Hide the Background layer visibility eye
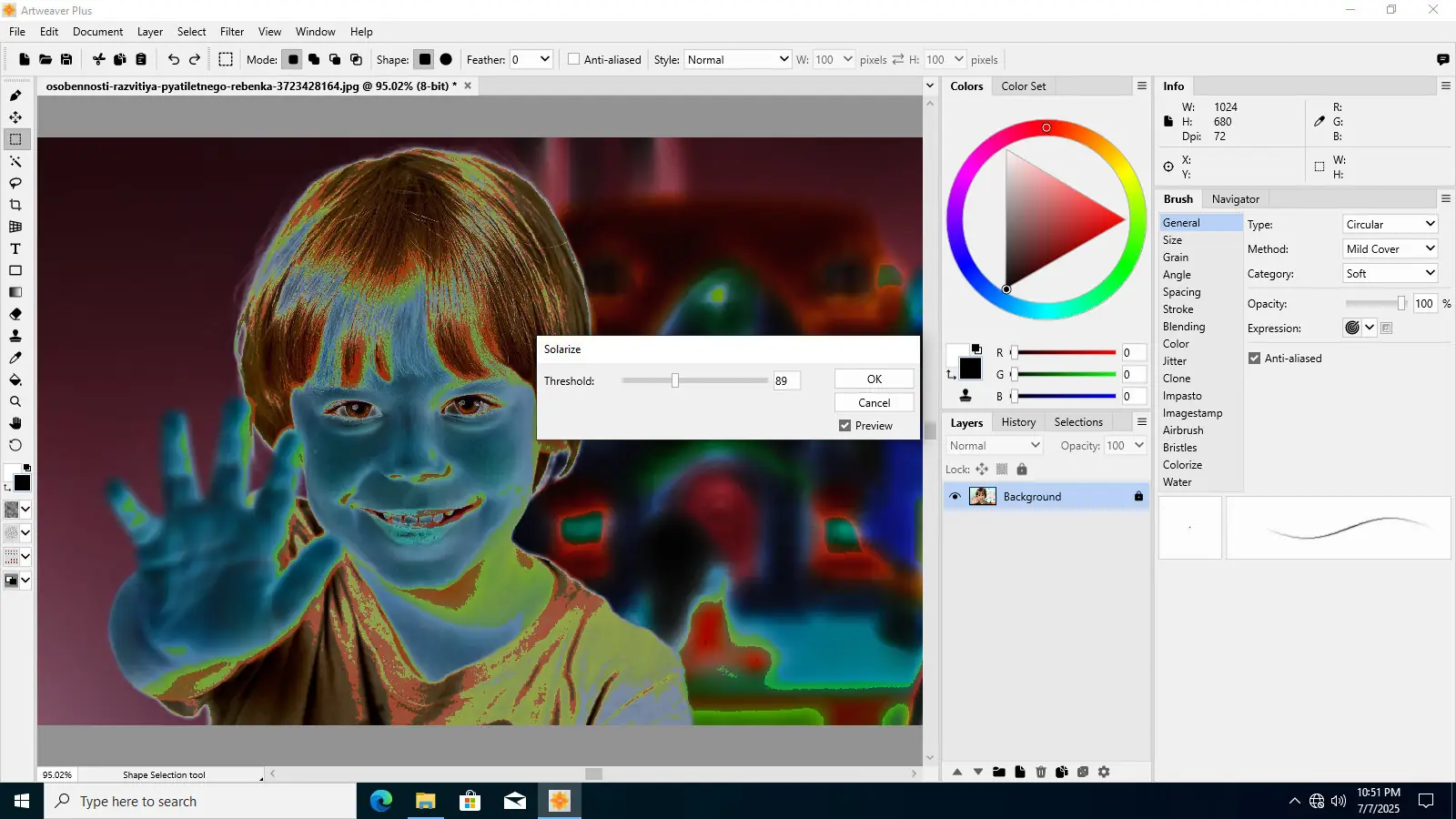 click(x=955, y=496)
